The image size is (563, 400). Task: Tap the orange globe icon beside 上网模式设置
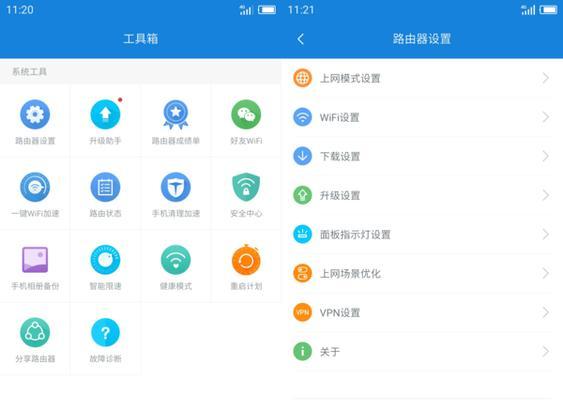point(302,78)
